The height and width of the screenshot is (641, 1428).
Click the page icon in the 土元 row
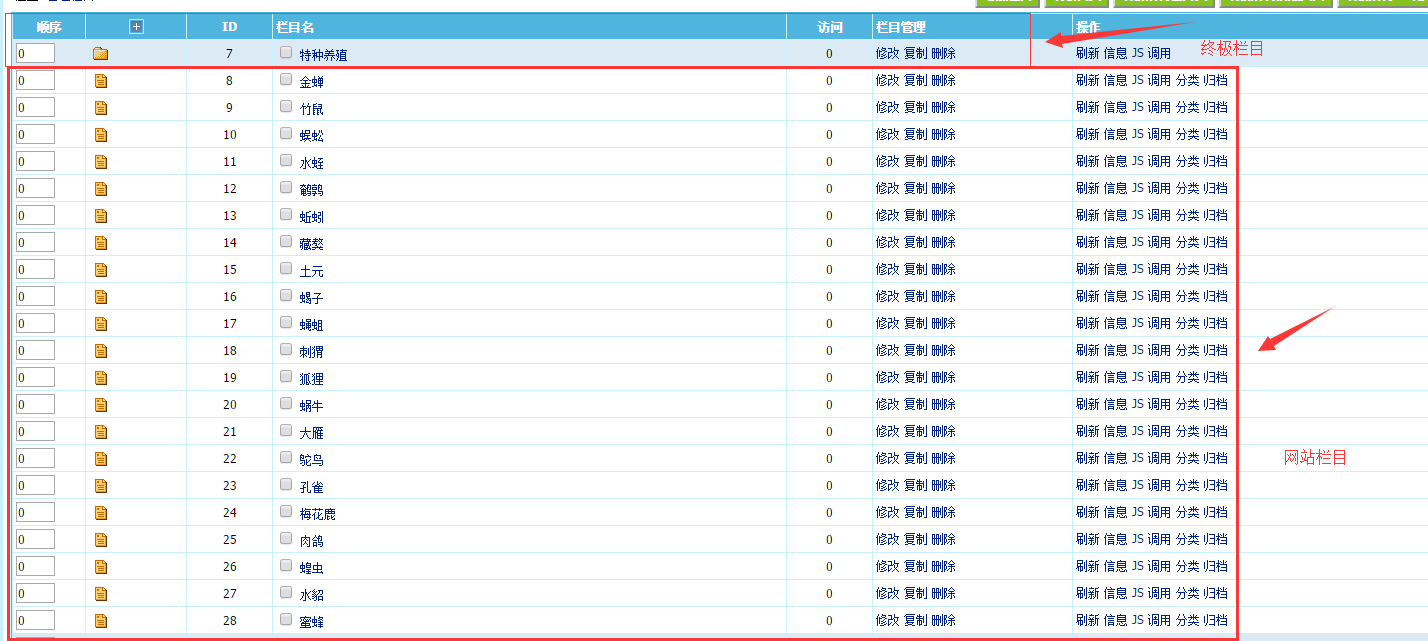(x=100, y=270)
